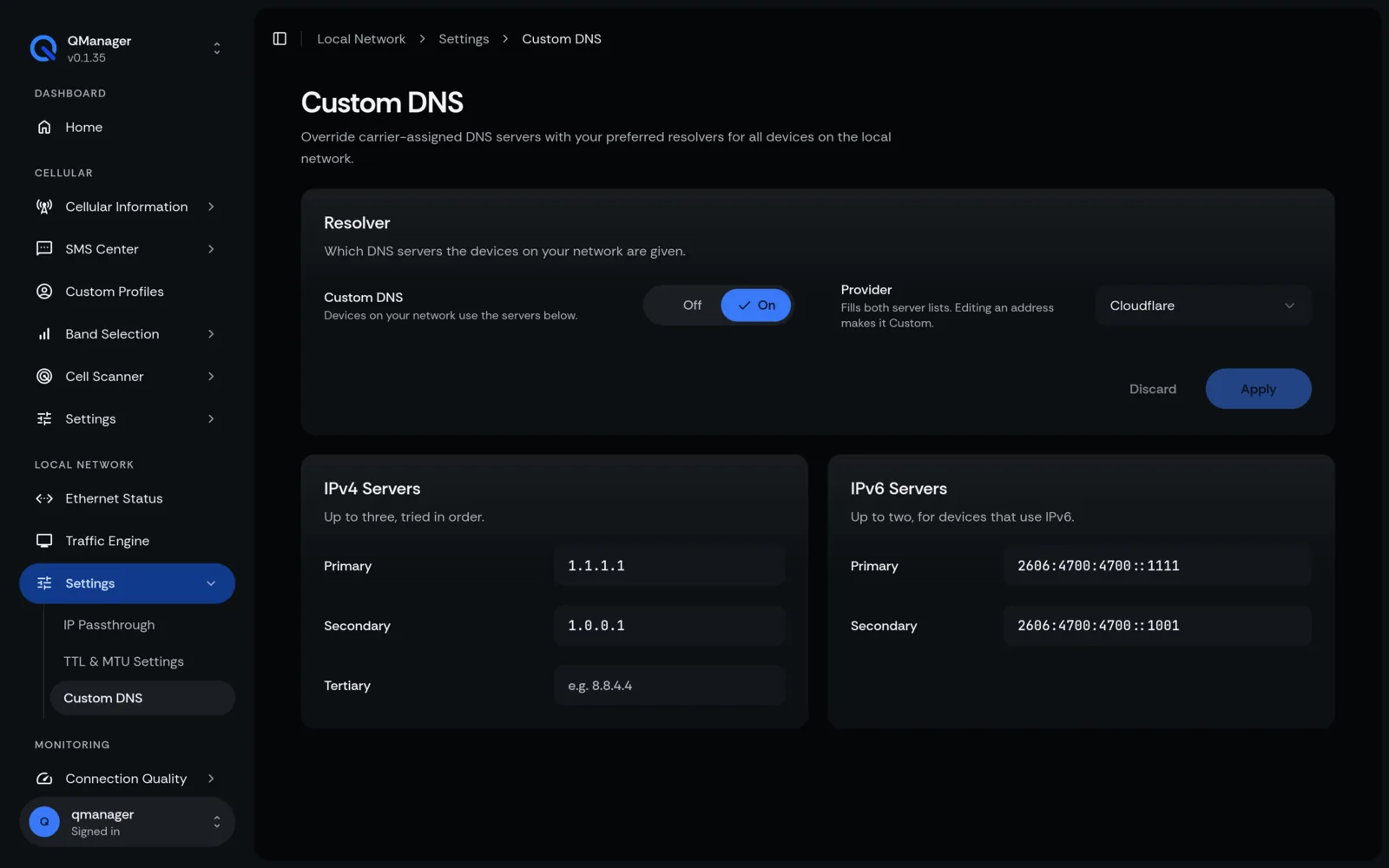Open Settings breadcrumb link

coord(464,39)
